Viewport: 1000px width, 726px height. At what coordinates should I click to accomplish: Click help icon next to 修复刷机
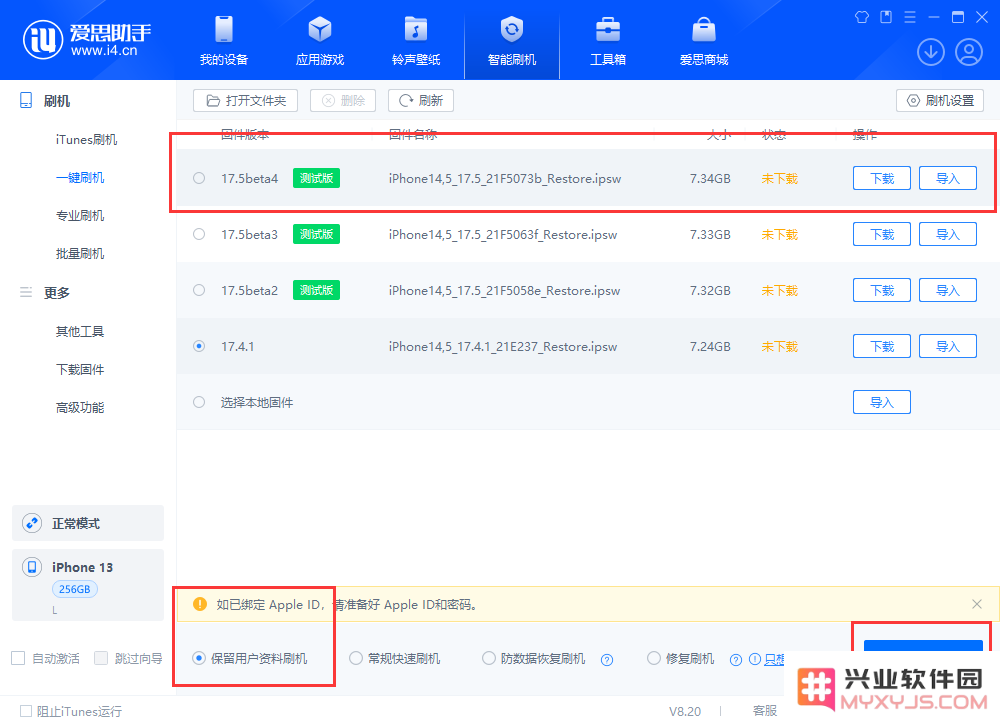click(736, 660)
